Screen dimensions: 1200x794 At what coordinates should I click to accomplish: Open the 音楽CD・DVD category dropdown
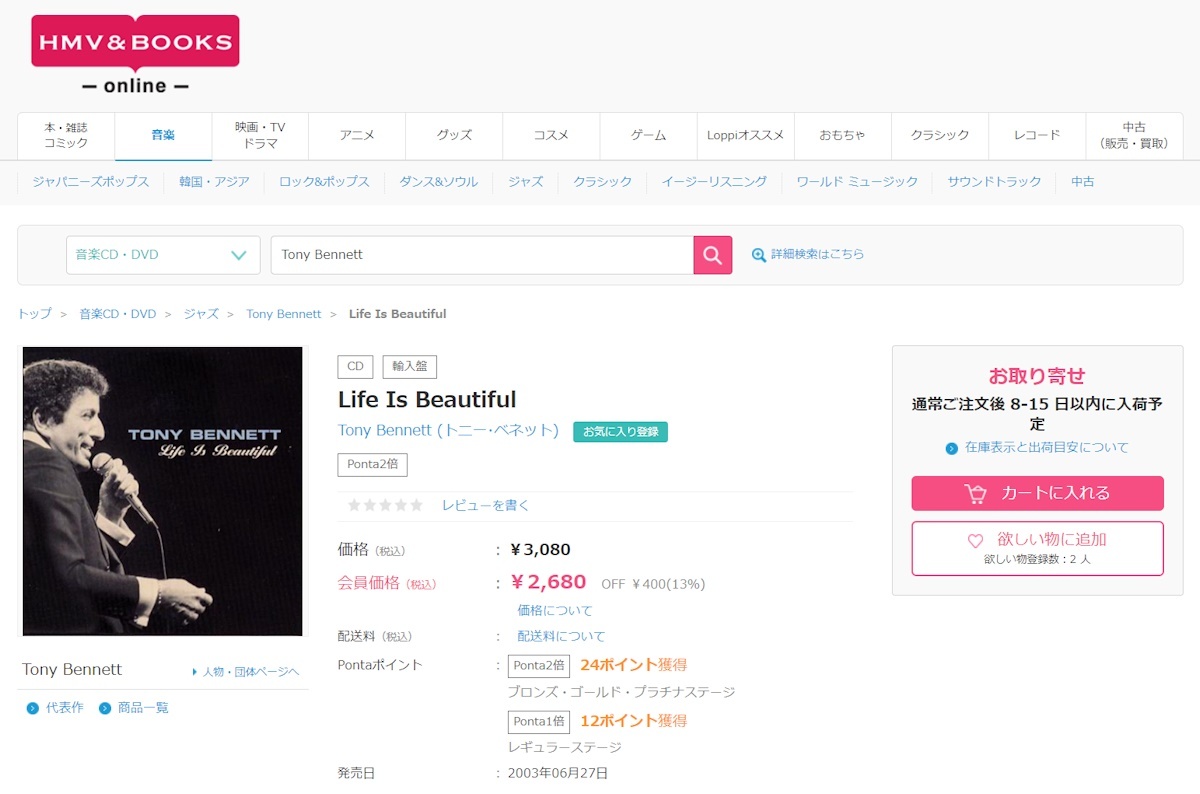point(162,255)
